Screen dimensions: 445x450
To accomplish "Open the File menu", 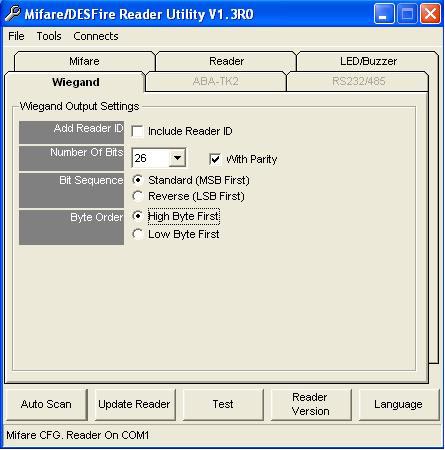I will click(16, 36).
